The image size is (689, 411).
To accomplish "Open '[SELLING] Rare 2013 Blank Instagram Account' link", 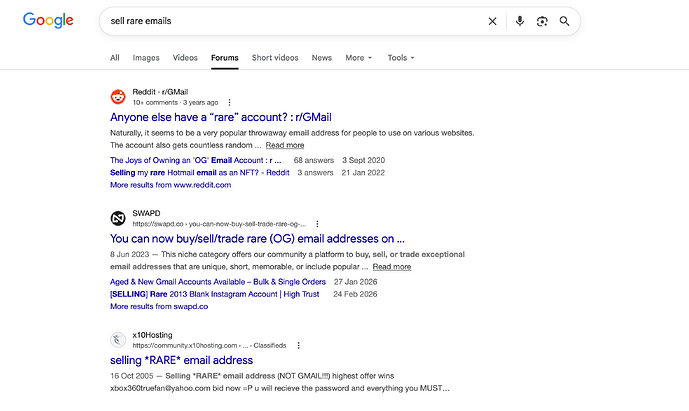I will click(214, 294).
